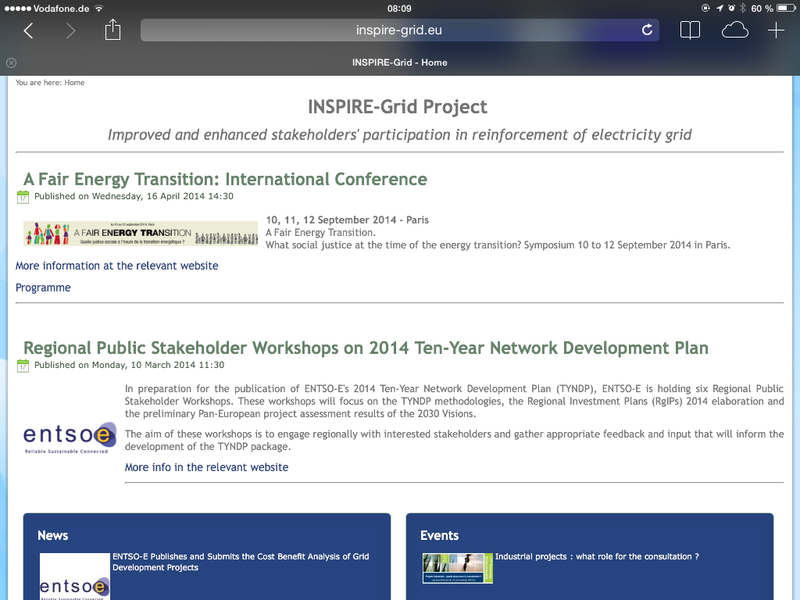The width and height of the screenshot is (800, 600).
Task: Open the Programme link
Action: [43, 288]
